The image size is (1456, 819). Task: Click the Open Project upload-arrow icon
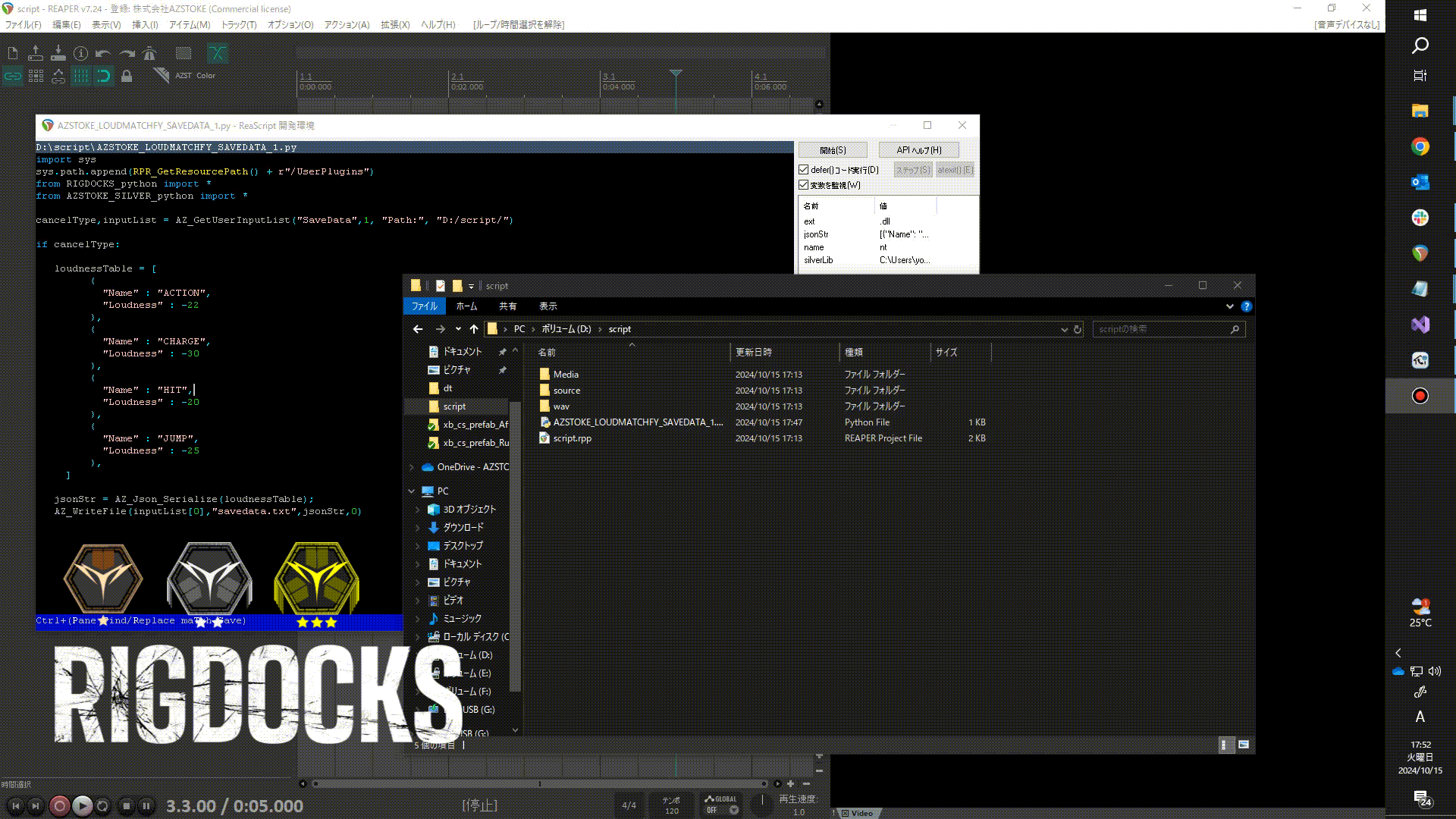[x=36, y=53]
